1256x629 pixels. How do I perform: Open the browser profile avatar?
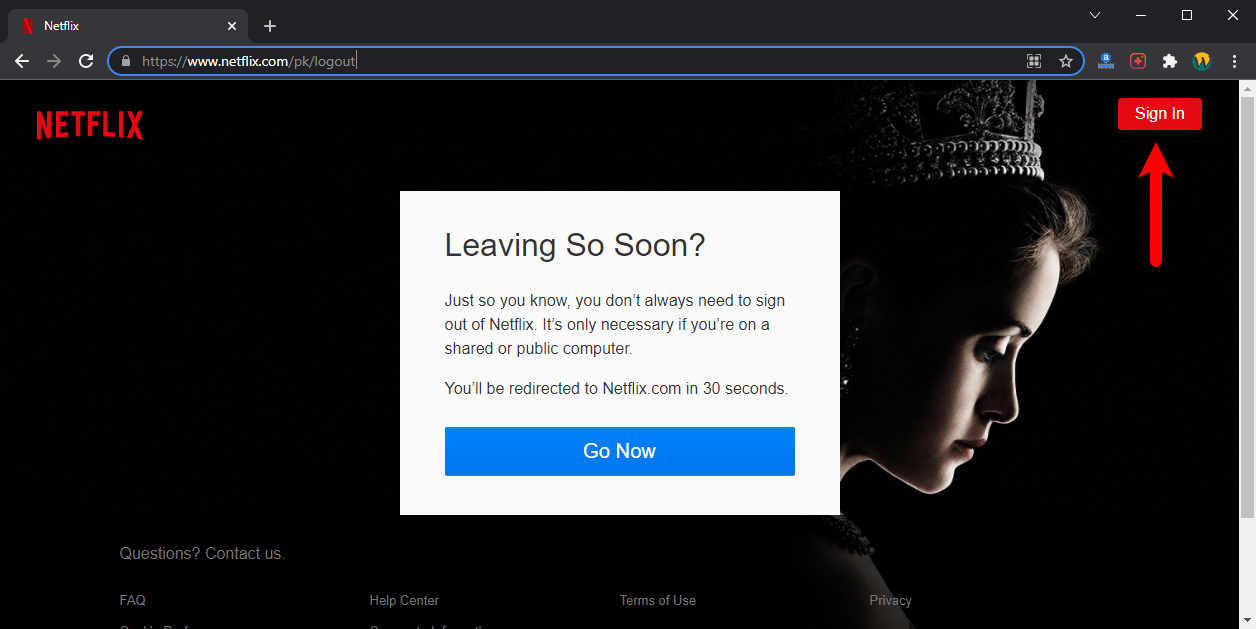pyautogui.click(x=1202, y=61)
